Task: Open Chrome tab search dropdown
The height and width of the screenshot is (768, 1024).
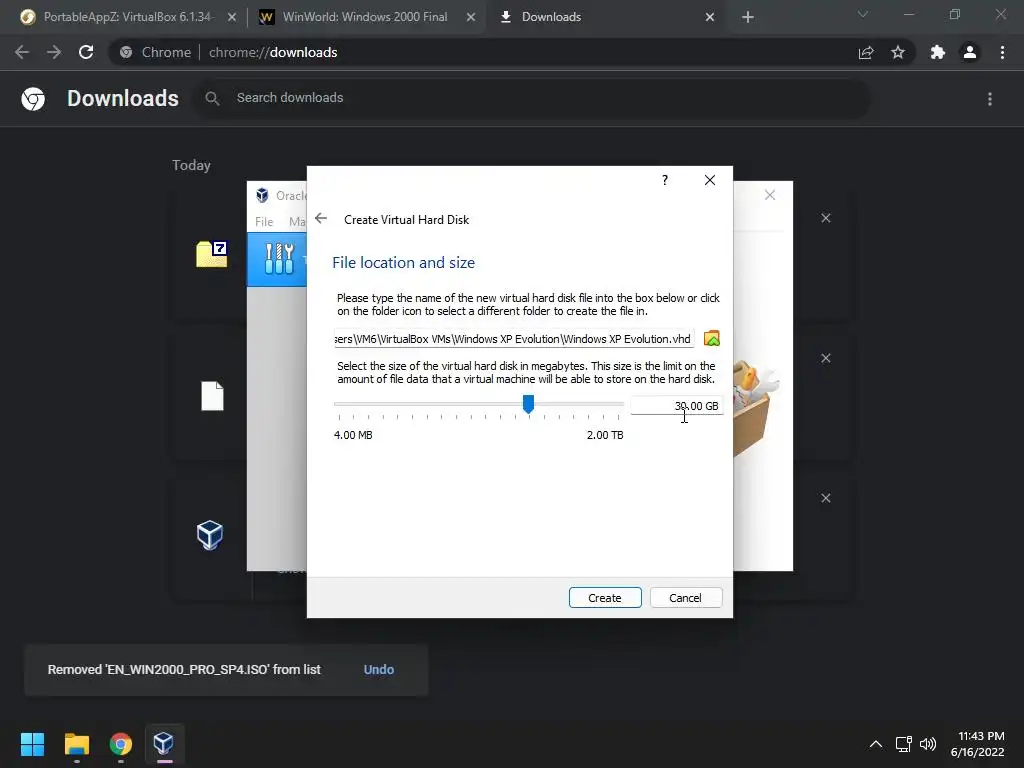Action: 863,14
